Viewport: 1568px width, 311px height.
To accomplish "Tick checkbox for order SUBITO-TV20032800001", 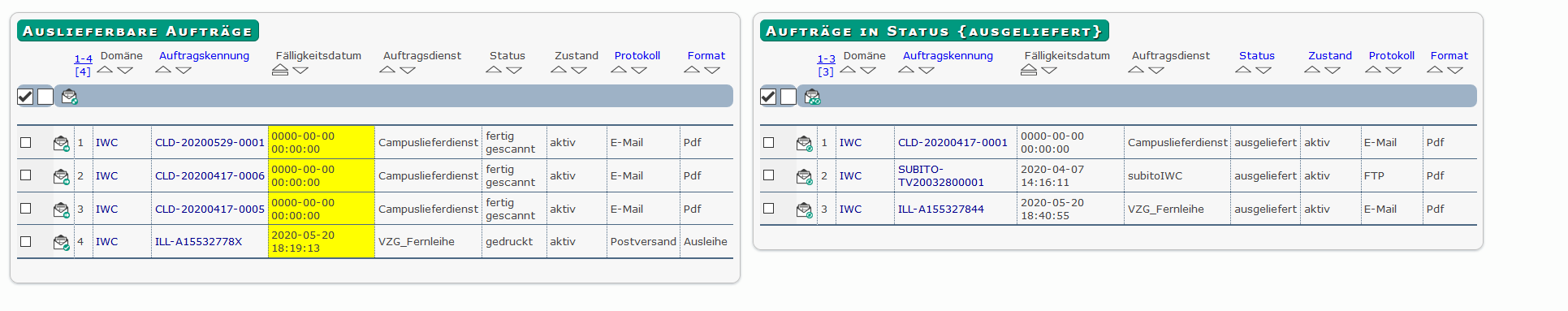I will point(769,175).
